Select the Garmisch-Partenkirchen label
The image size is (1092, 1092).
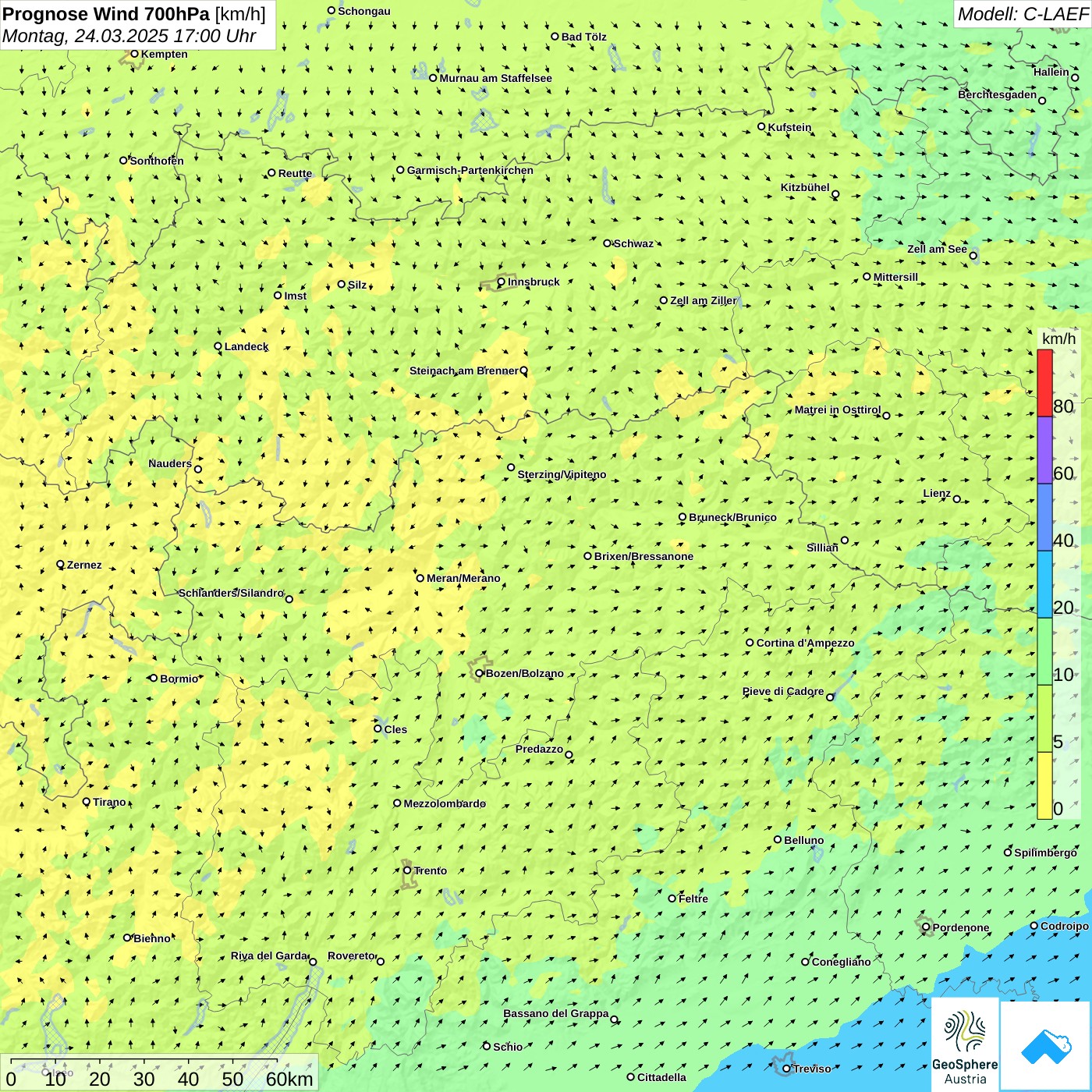tap(470, 170)
